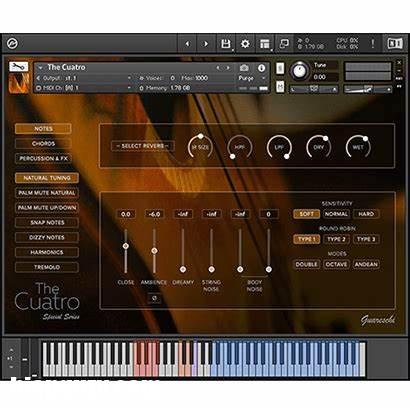Select the HARMONICS articulation button
Screen dimensions: 410x410
coord(47,252)
